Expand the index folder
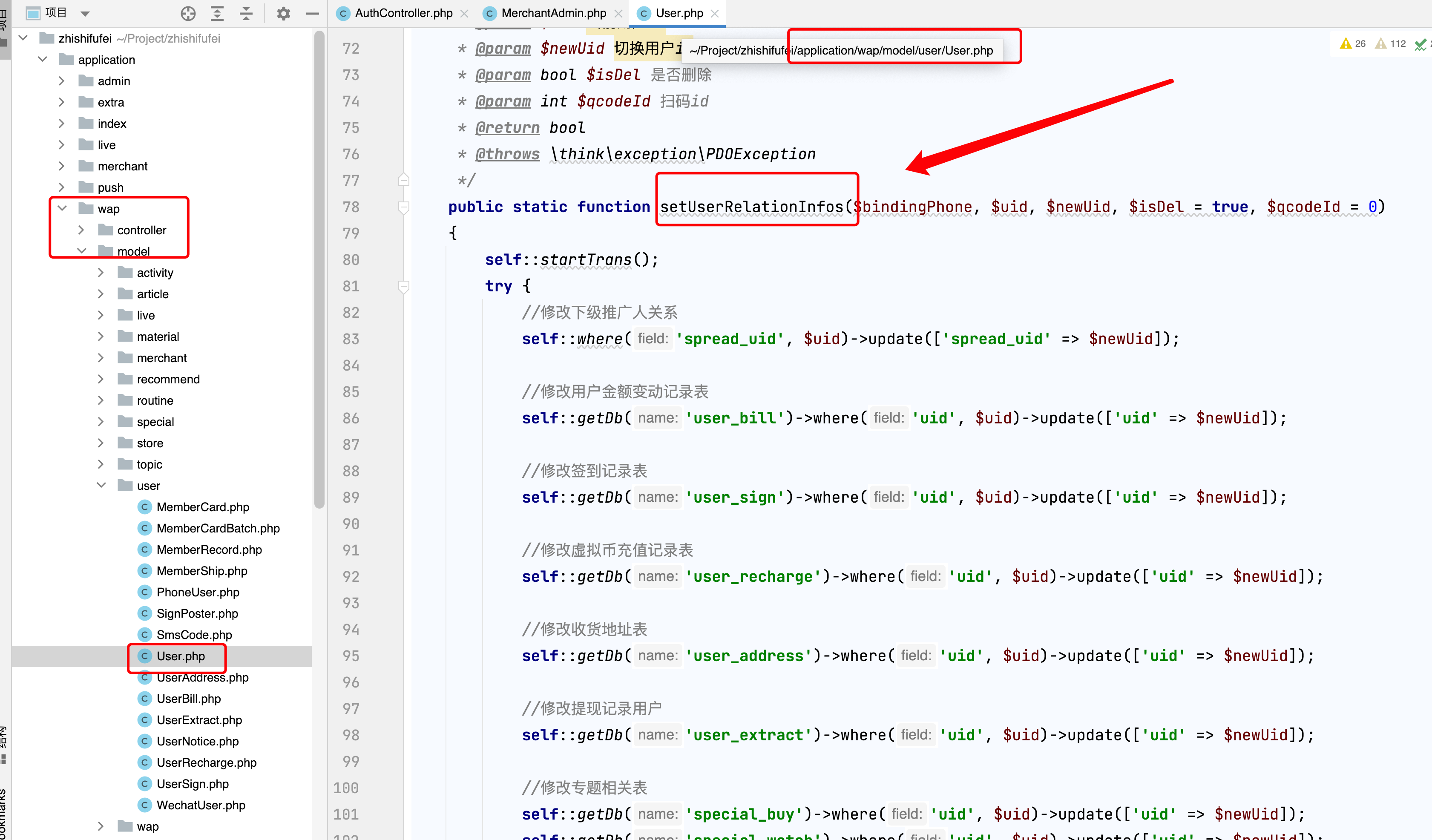1432x840 pixels. [x=62, y=124]
